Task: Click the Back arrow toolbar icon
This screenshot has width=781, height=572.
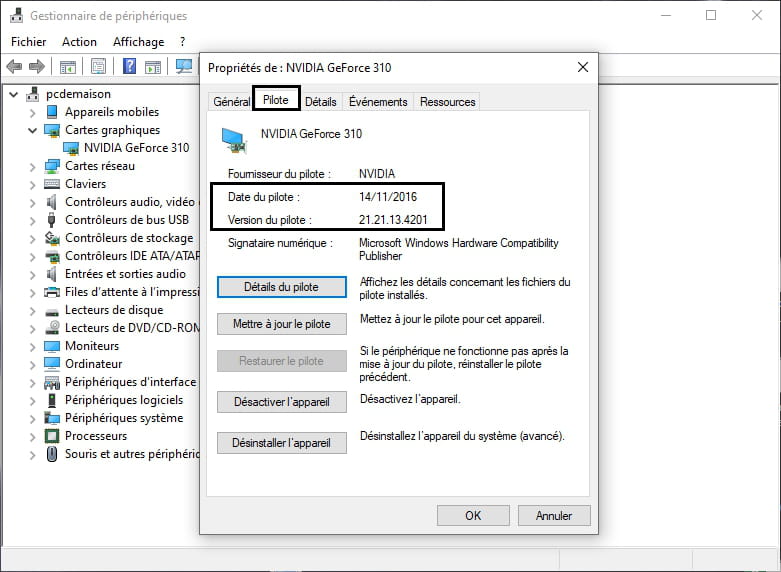Action: (x=14, y=66)
